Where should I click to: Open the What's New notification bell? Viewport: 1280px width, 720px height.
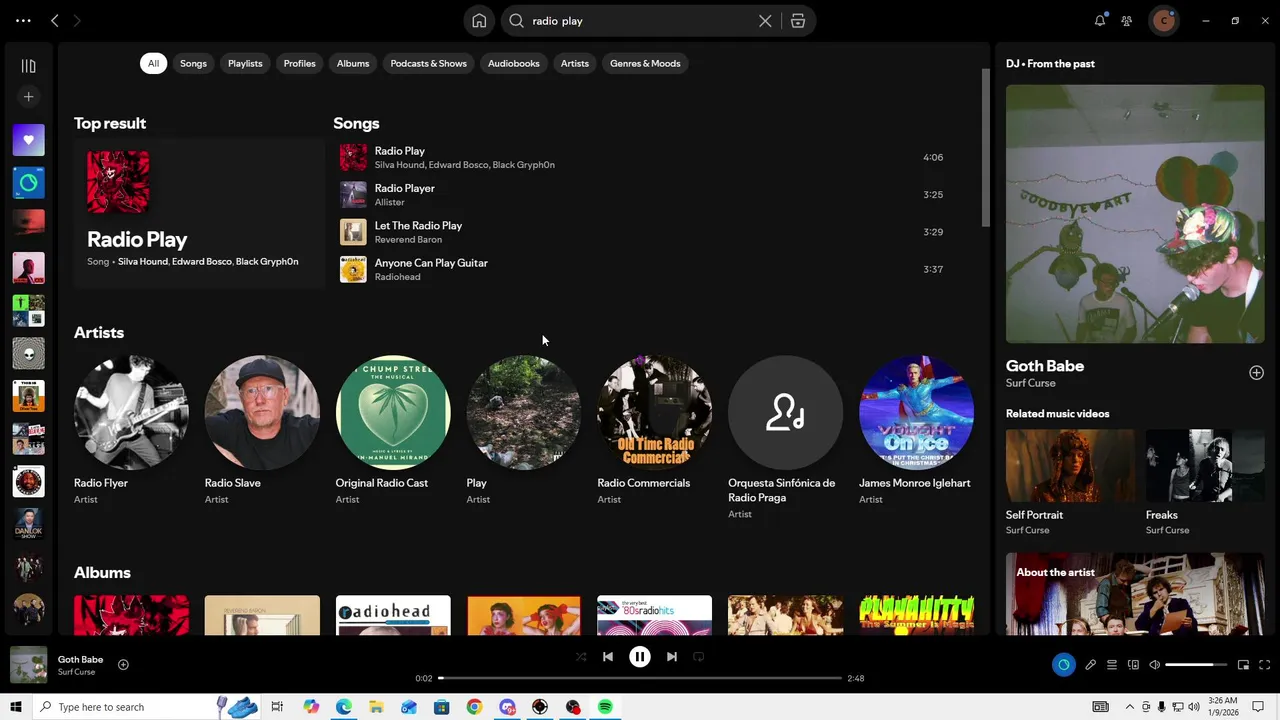point(1100,21)
